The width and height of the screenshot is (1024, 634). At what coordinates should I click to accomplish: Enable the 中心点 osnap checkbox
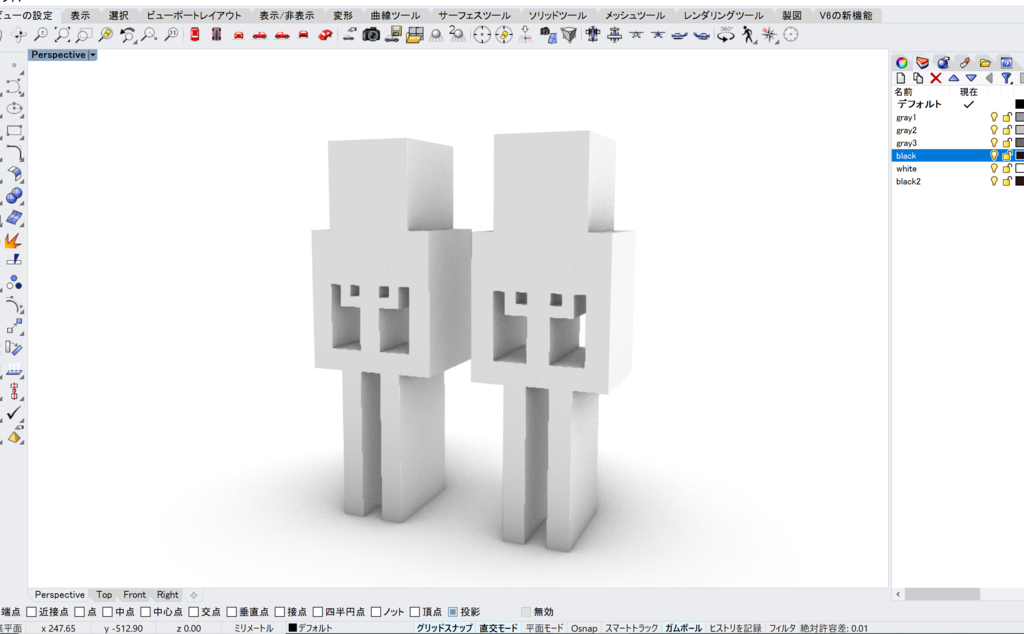(x=146, y=612)
